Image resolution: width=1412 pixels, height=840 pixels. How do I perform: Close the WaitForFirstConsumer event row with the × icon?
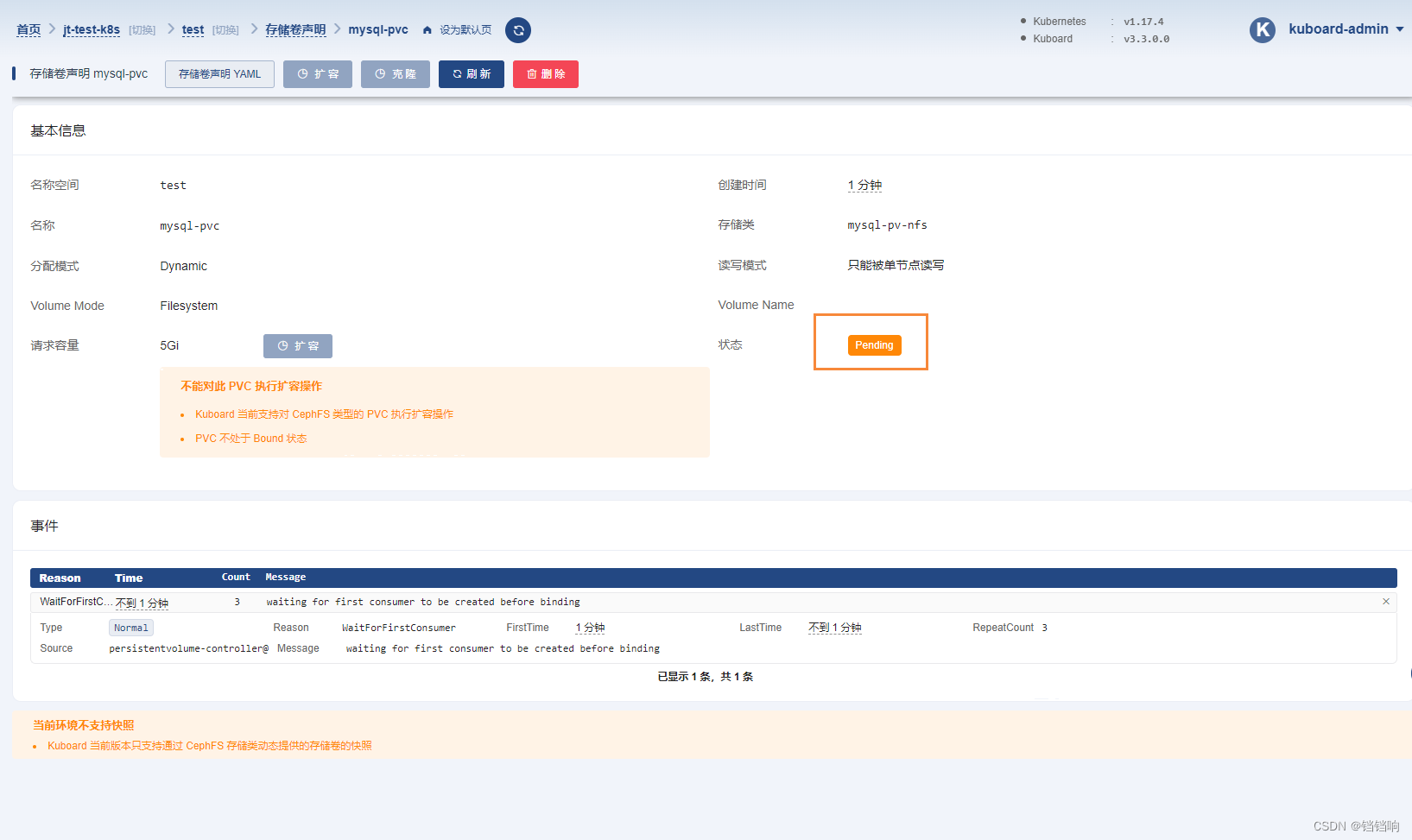click(x=1386, y=602)
